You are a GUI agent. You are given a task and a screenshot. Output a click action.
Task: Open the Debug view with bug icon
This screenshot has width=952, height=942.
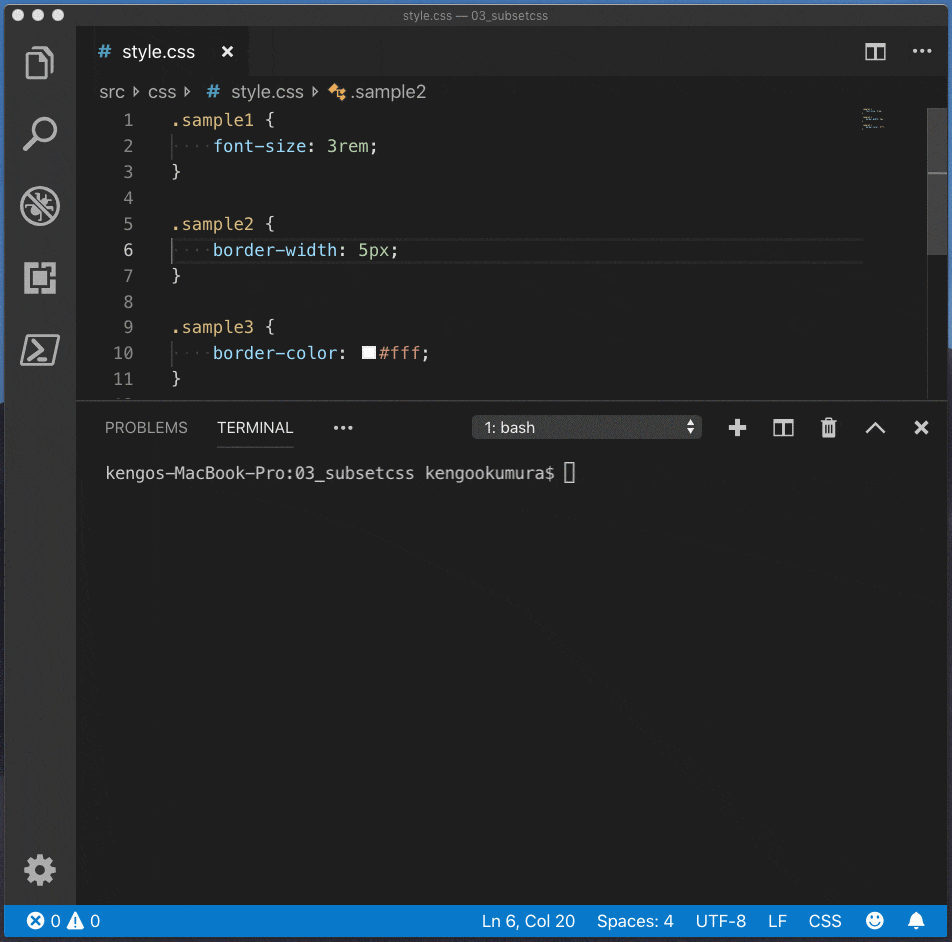[40, 206]
